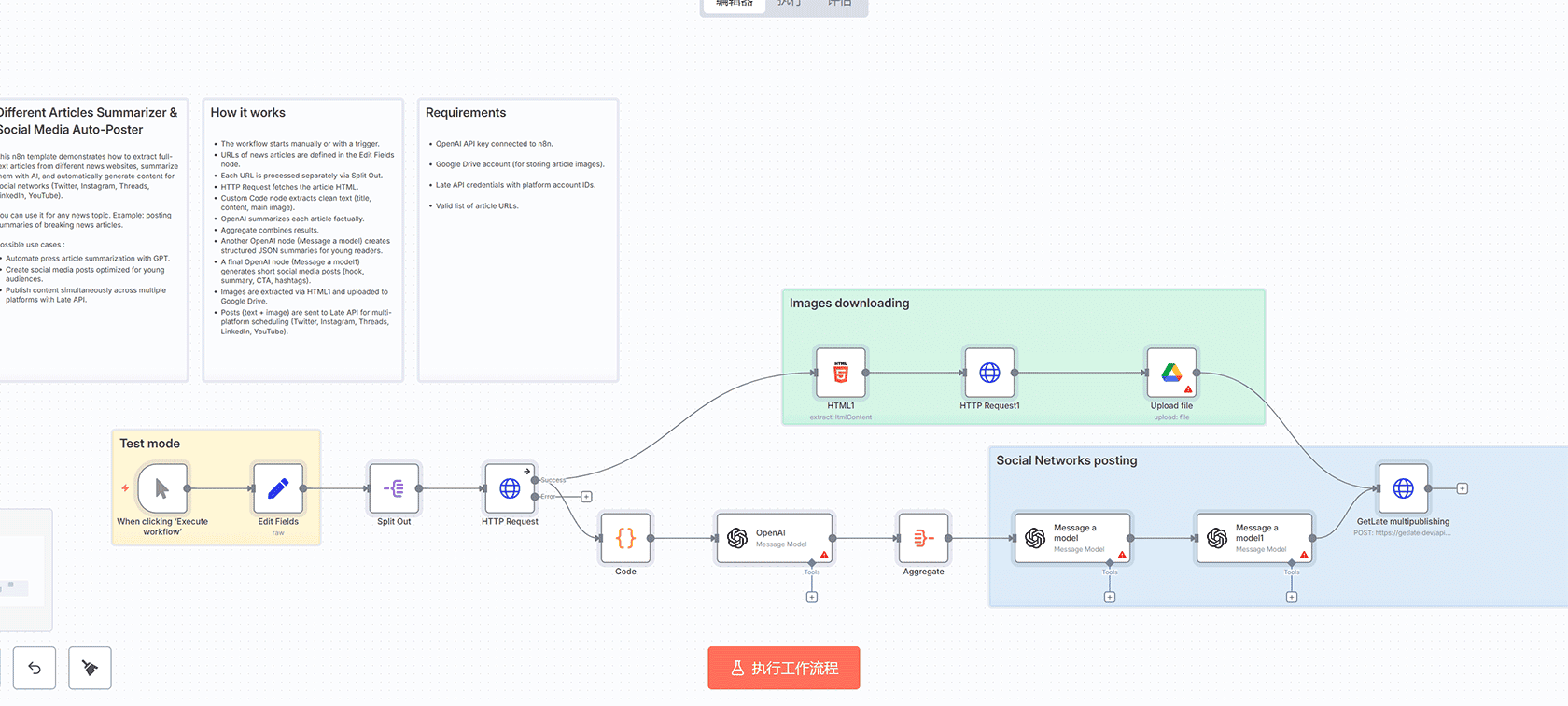Screen dimensions: 1568x706
Task: Expand the plus under OpenAI Tools
Action: (812, 598)
